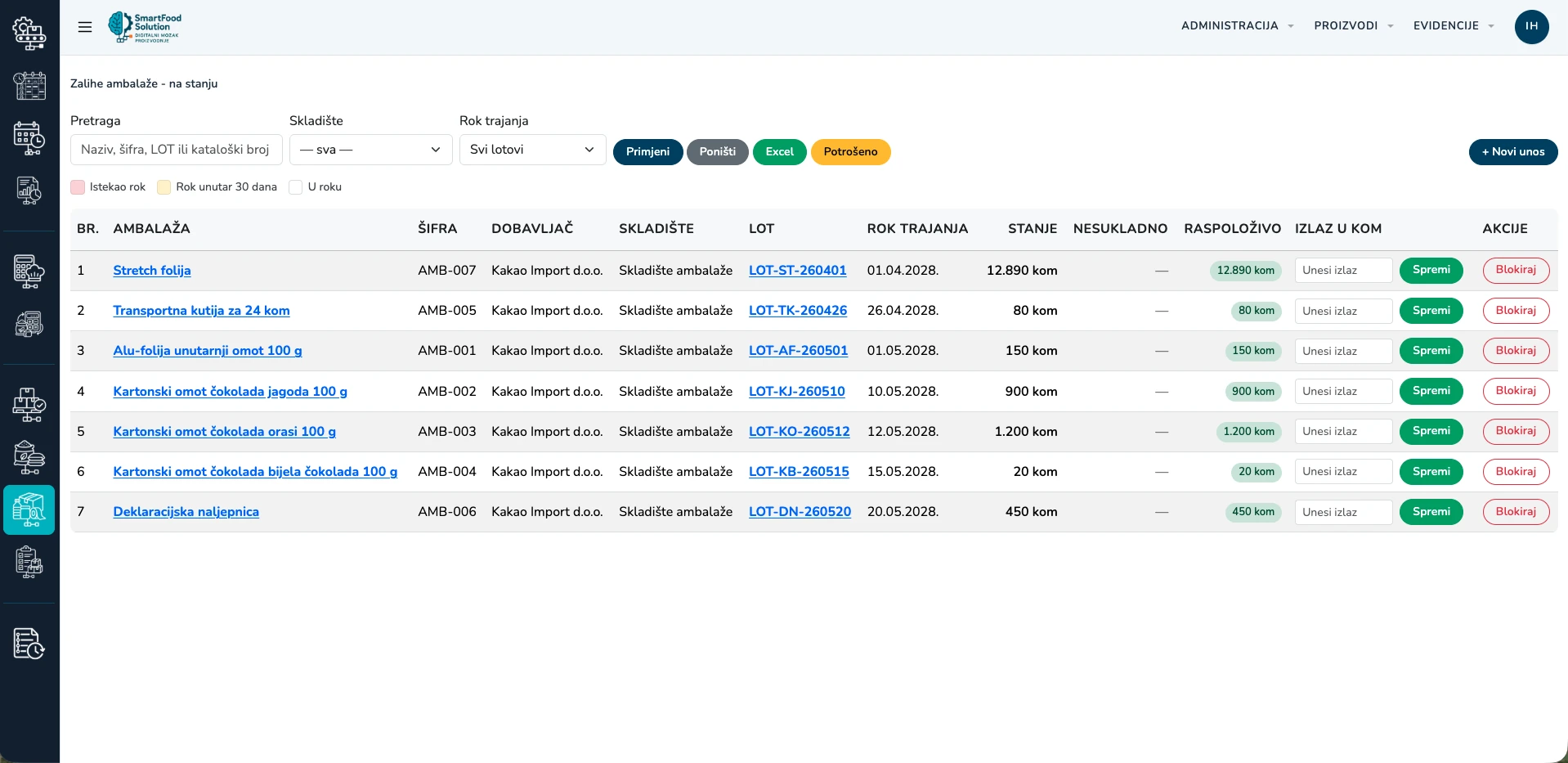Open the EVIDENCIJE menu

(x=1454, y=26)
